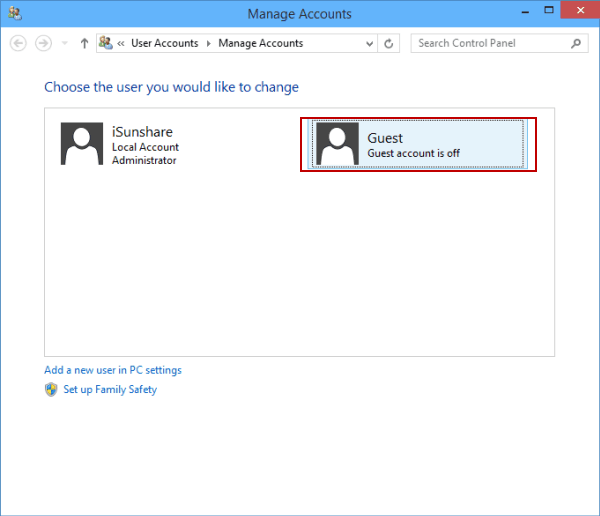Open the address bar history dropdown

[369, 44]
